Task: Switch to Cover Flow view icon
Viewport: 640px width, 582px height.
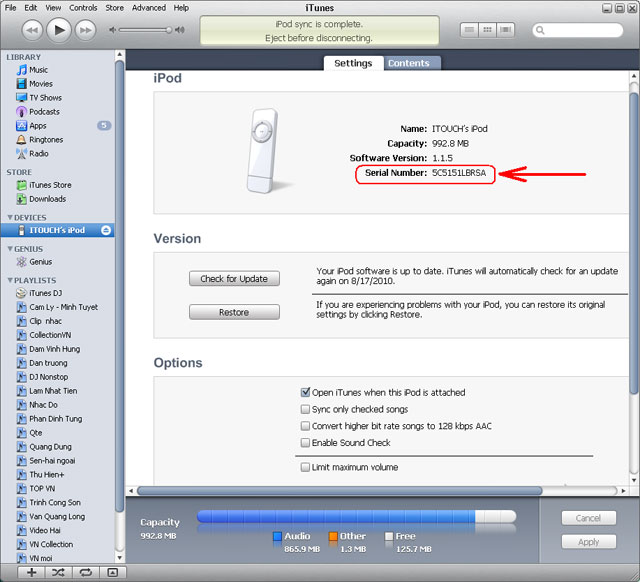Action: point(506,30)
